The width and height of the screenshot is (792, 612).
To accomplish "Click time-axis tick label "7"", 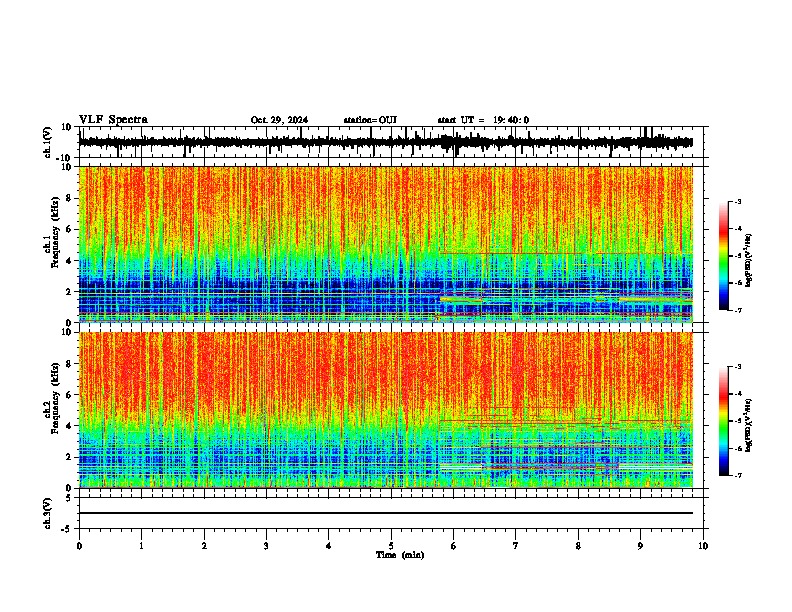I will [516, 546].
